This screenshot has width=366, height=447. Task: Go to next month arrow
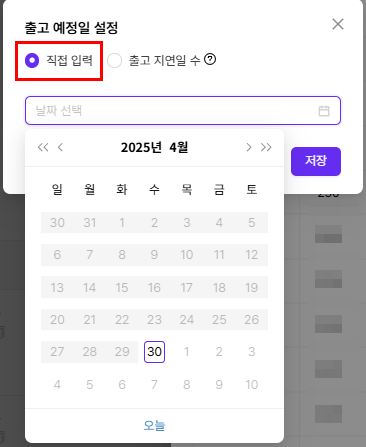point(249,147)
